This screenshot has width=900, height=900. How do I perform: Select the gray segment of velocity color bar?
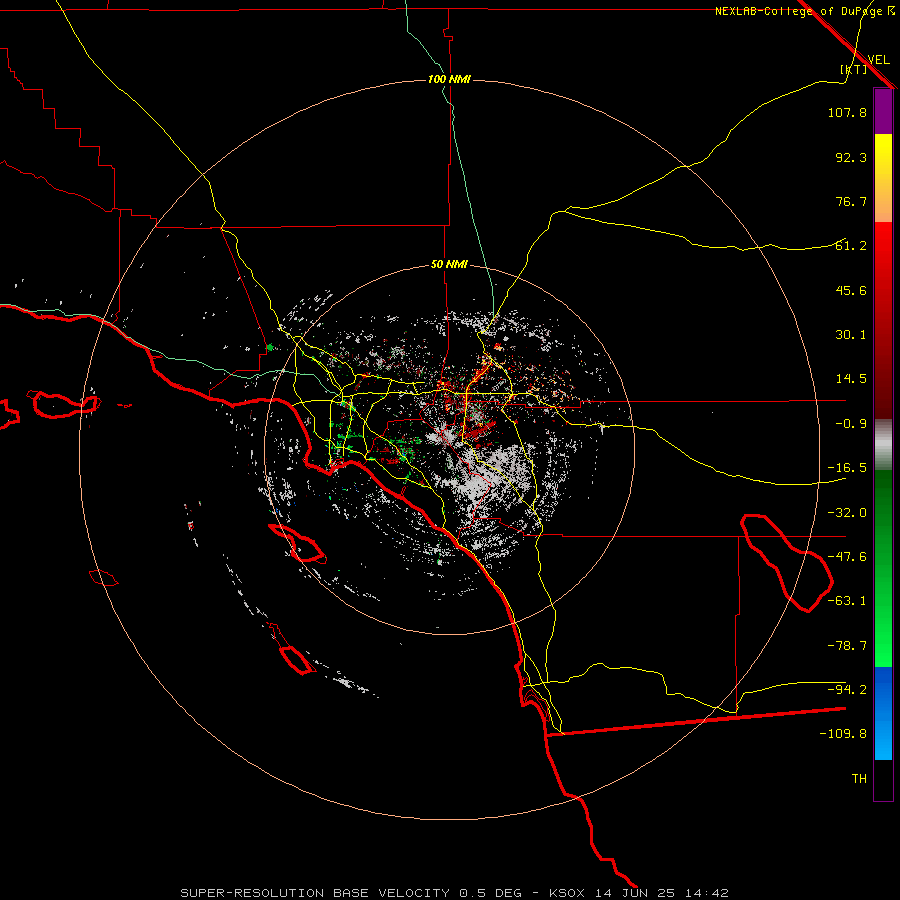pyautogui.click(x=883, y=445)
